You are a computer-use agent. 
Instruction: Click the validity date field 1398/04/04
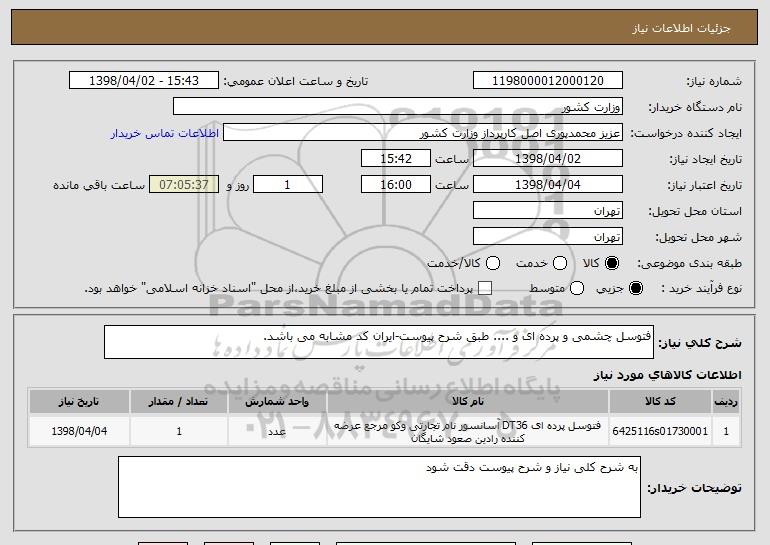pos(548,185)
